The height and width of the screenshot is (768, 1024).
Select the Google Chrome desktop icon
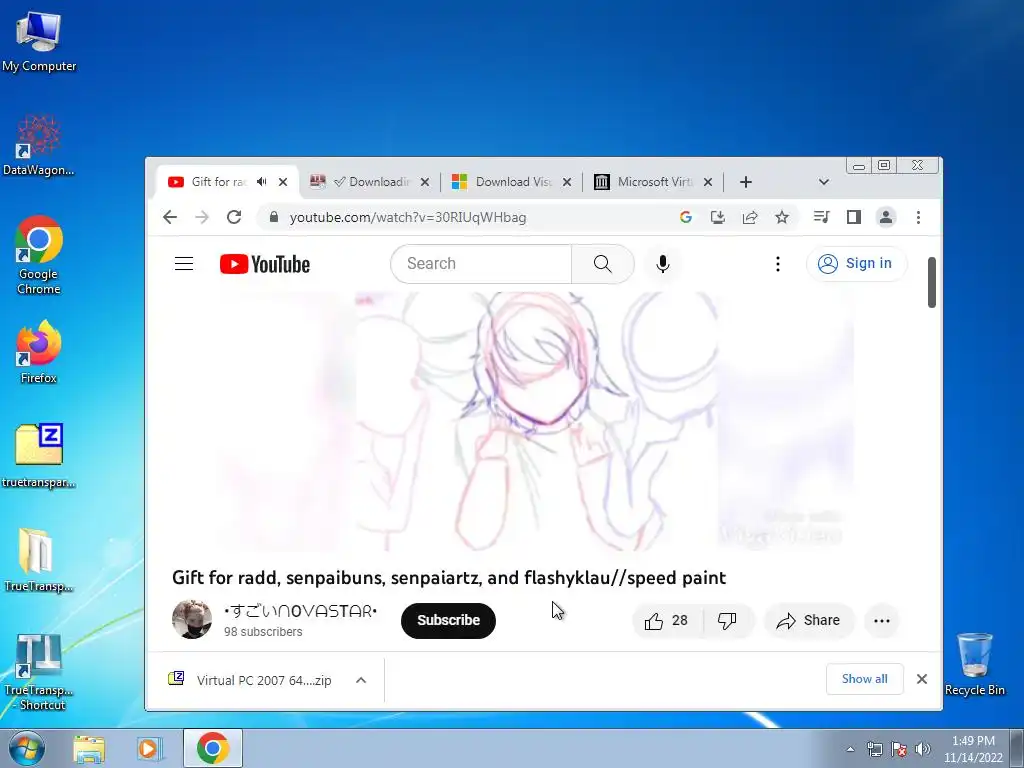[x=39, y=255]
